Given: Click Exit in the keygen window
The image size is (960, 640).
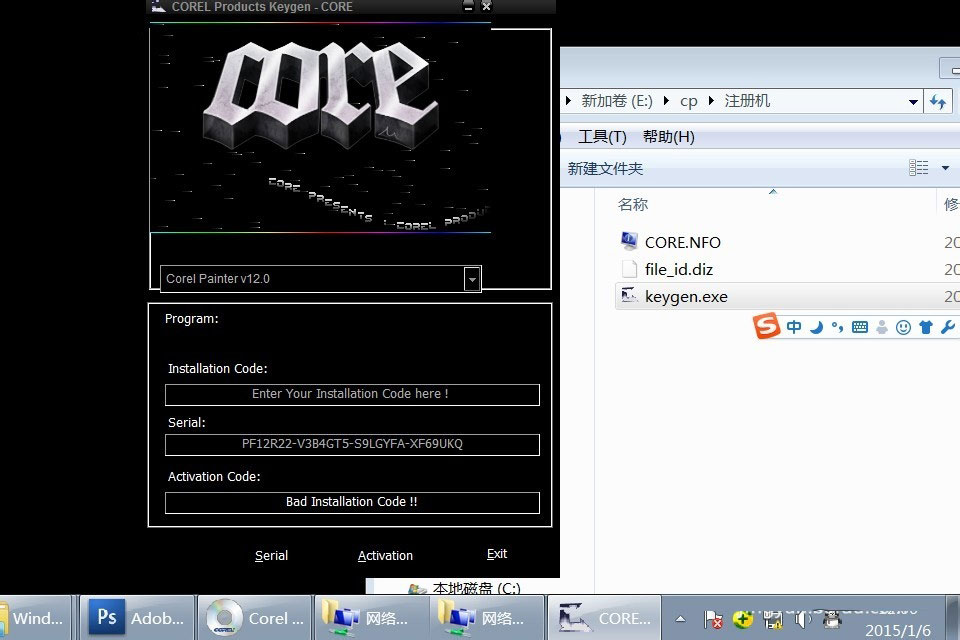Looking at the screenshot, I should click(497, 554).
